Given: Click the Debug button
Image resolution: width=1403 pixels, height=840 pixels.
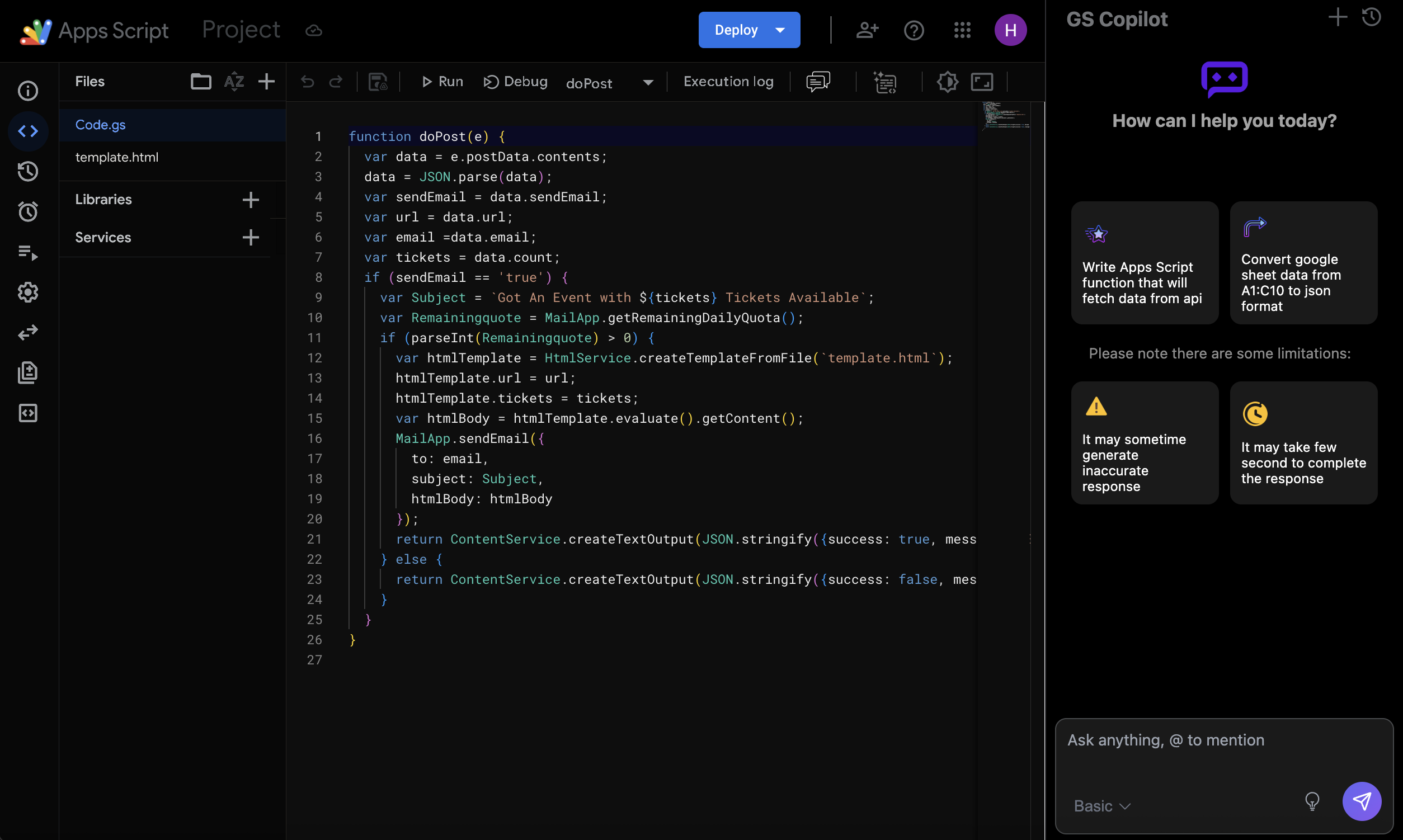Looking at the screenshot, I should tap(515, 82).
